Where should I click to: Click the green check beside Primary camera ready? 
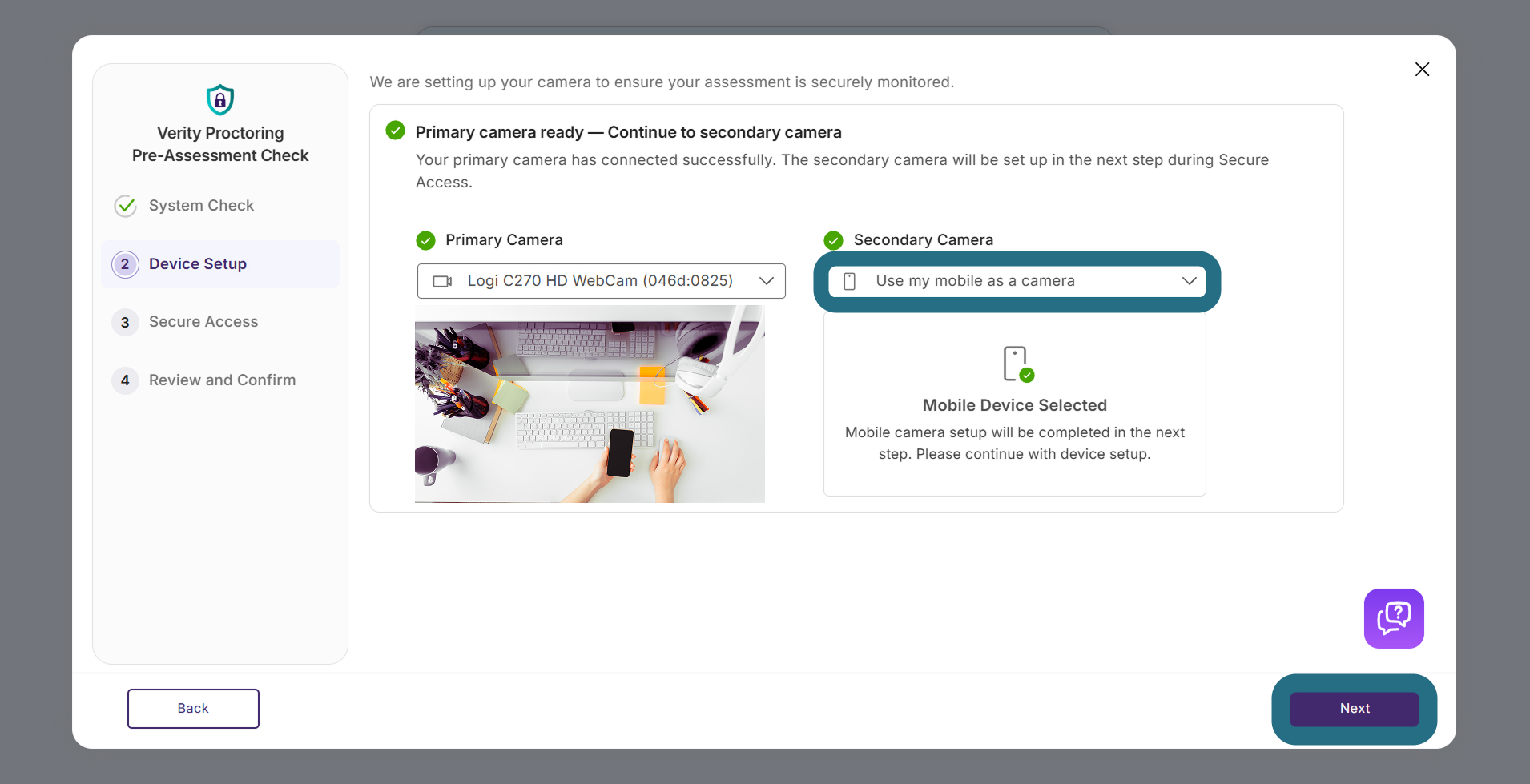pyautogui.click(x=395, y=131)
